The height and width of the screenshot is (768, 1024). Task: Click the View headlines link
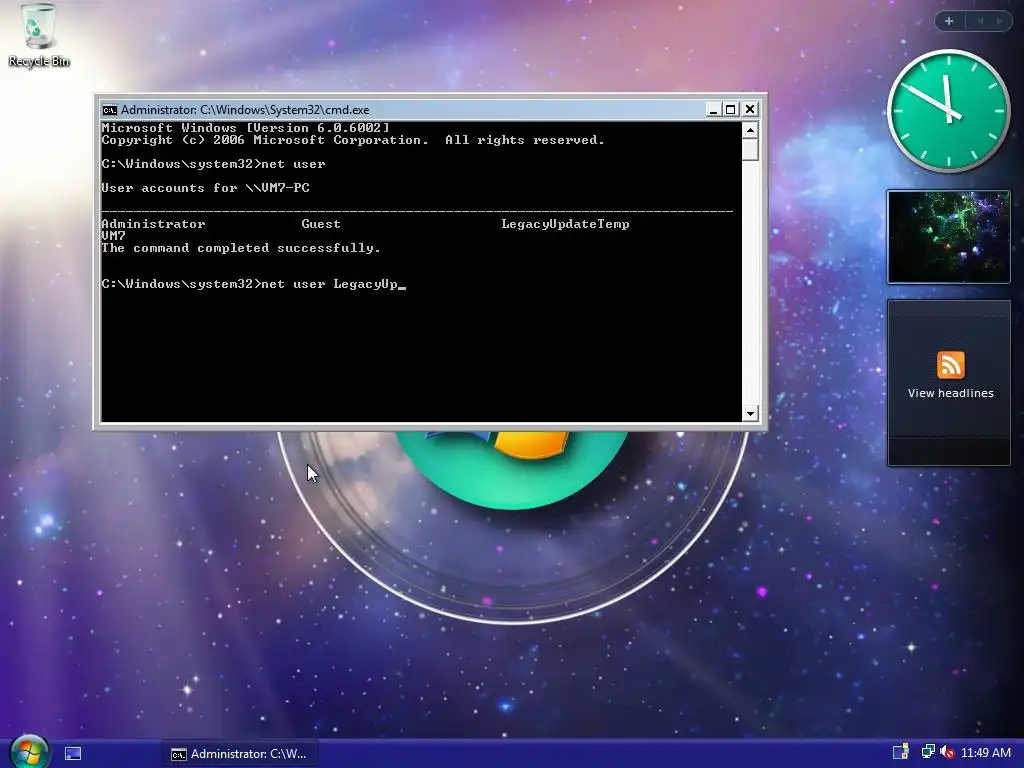click(950, 393)
